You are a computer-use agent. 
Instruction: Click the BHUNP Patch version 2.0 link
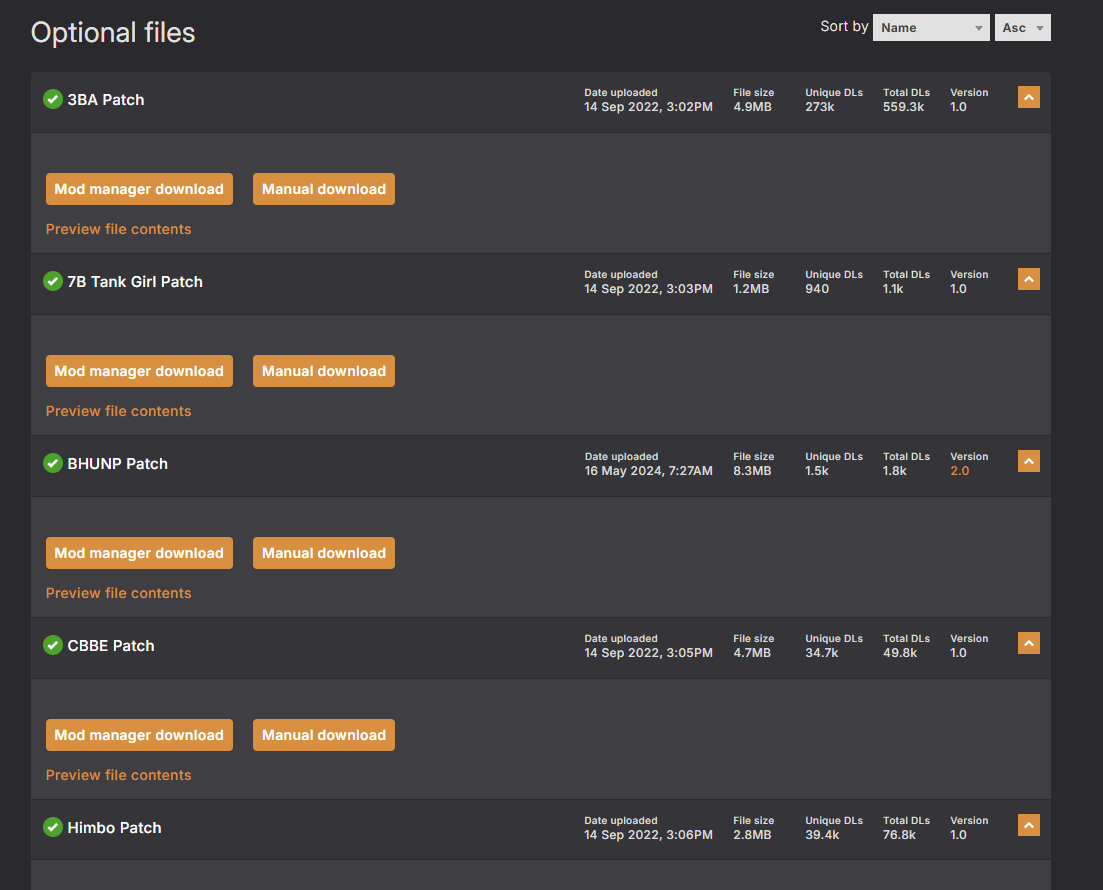959,471
